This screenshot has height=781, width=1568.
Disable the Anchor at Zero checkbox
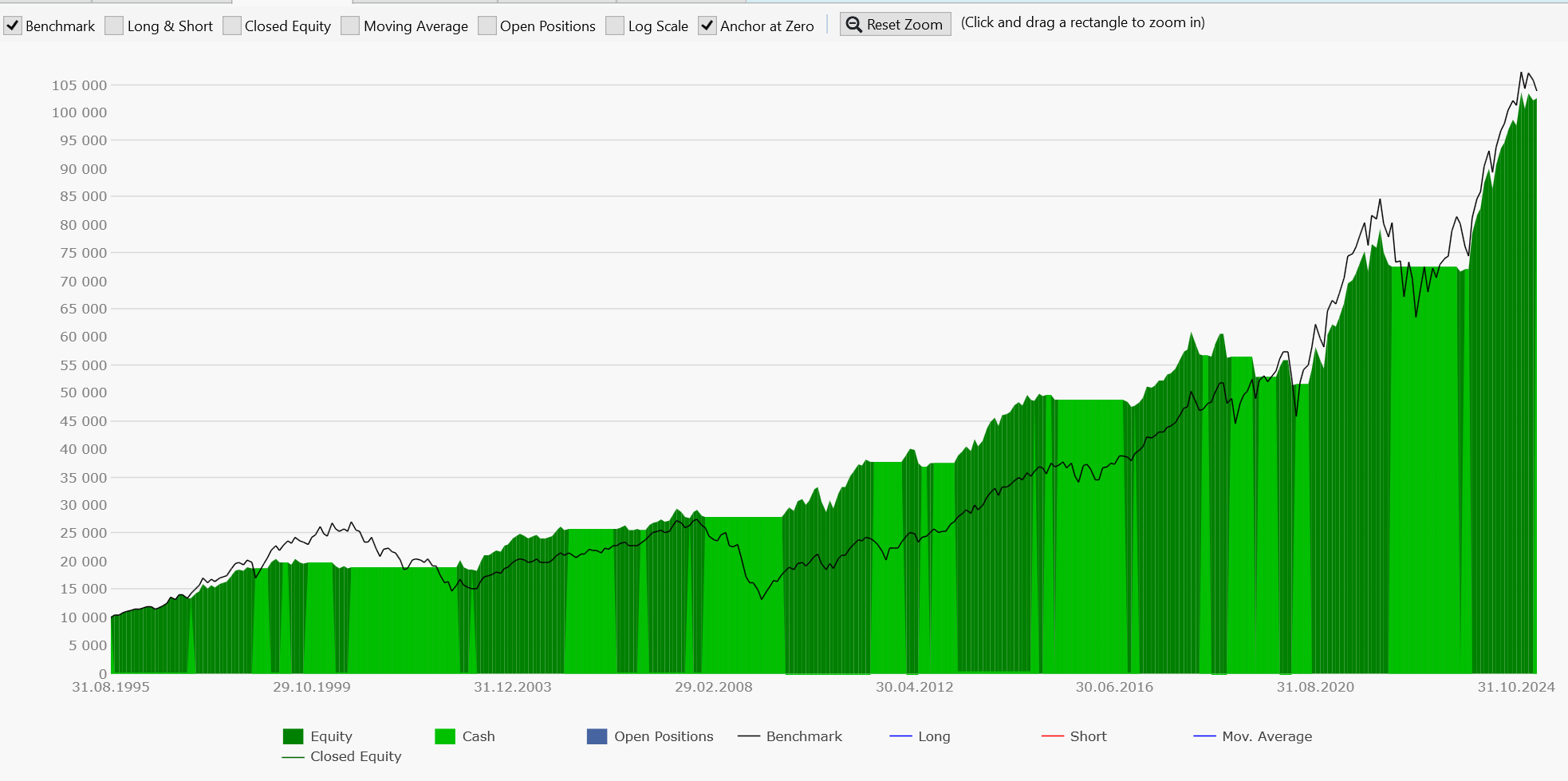[x=707, y=26]
